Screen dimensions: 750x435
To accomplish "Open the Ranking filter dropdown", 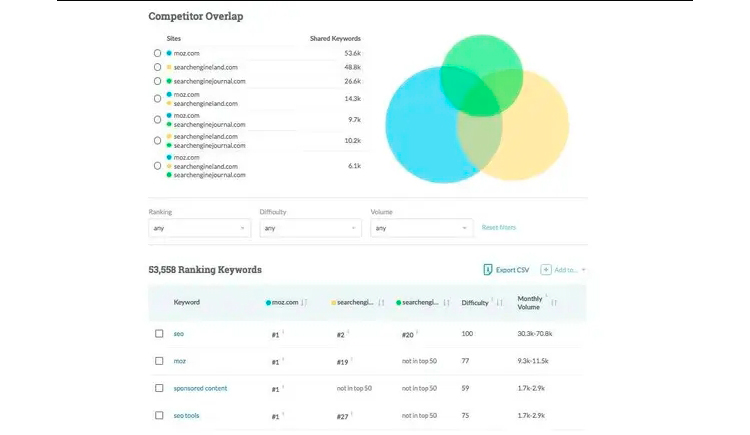I will coord(199,228).
